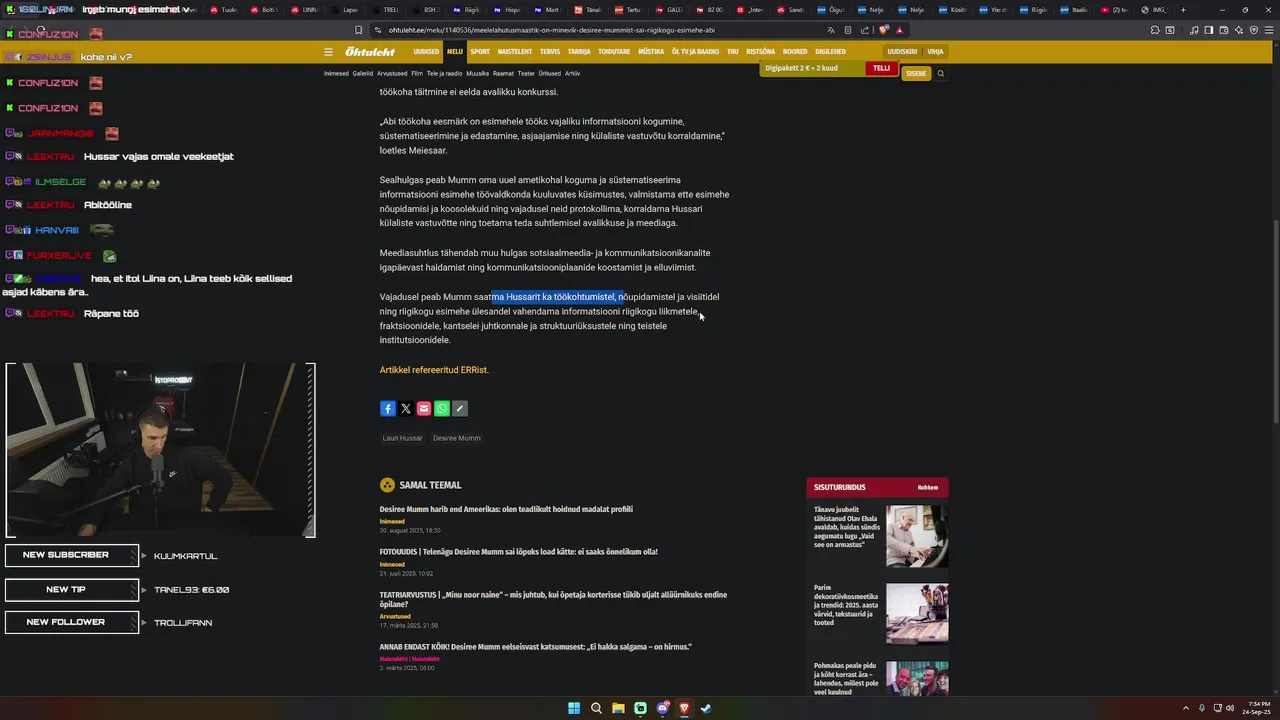The image size is (1280, 720).
Task: Open the Muusika subcategory
Action: click(477, 74)
